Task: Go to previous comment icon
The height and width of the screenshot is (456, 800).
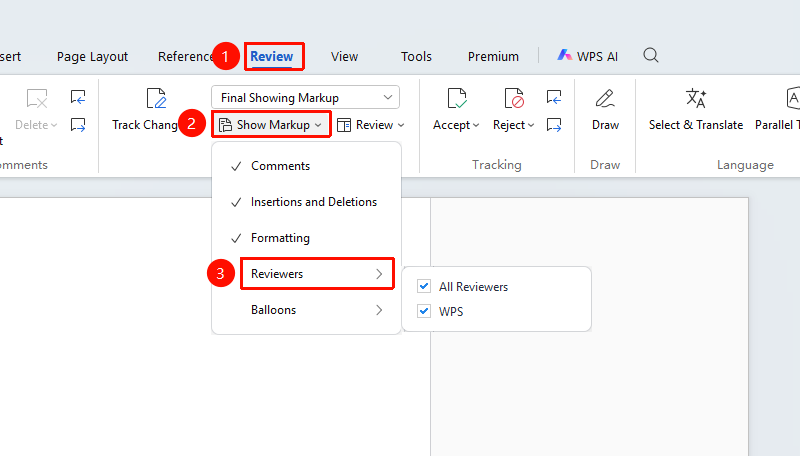Action: (x=78, y=97)
